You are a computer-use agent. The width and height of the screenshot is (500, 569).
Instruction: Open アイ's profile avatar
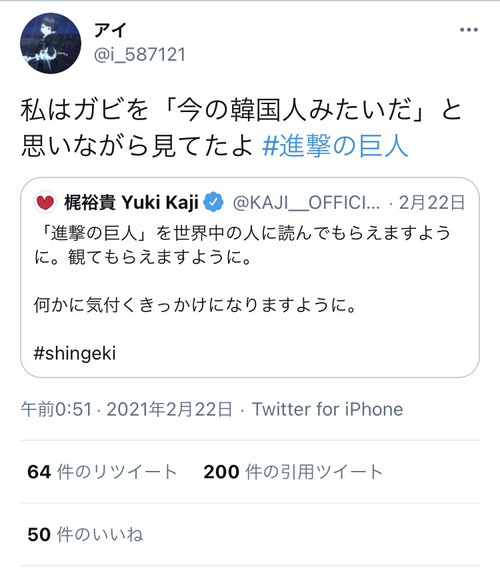(50, 43)
